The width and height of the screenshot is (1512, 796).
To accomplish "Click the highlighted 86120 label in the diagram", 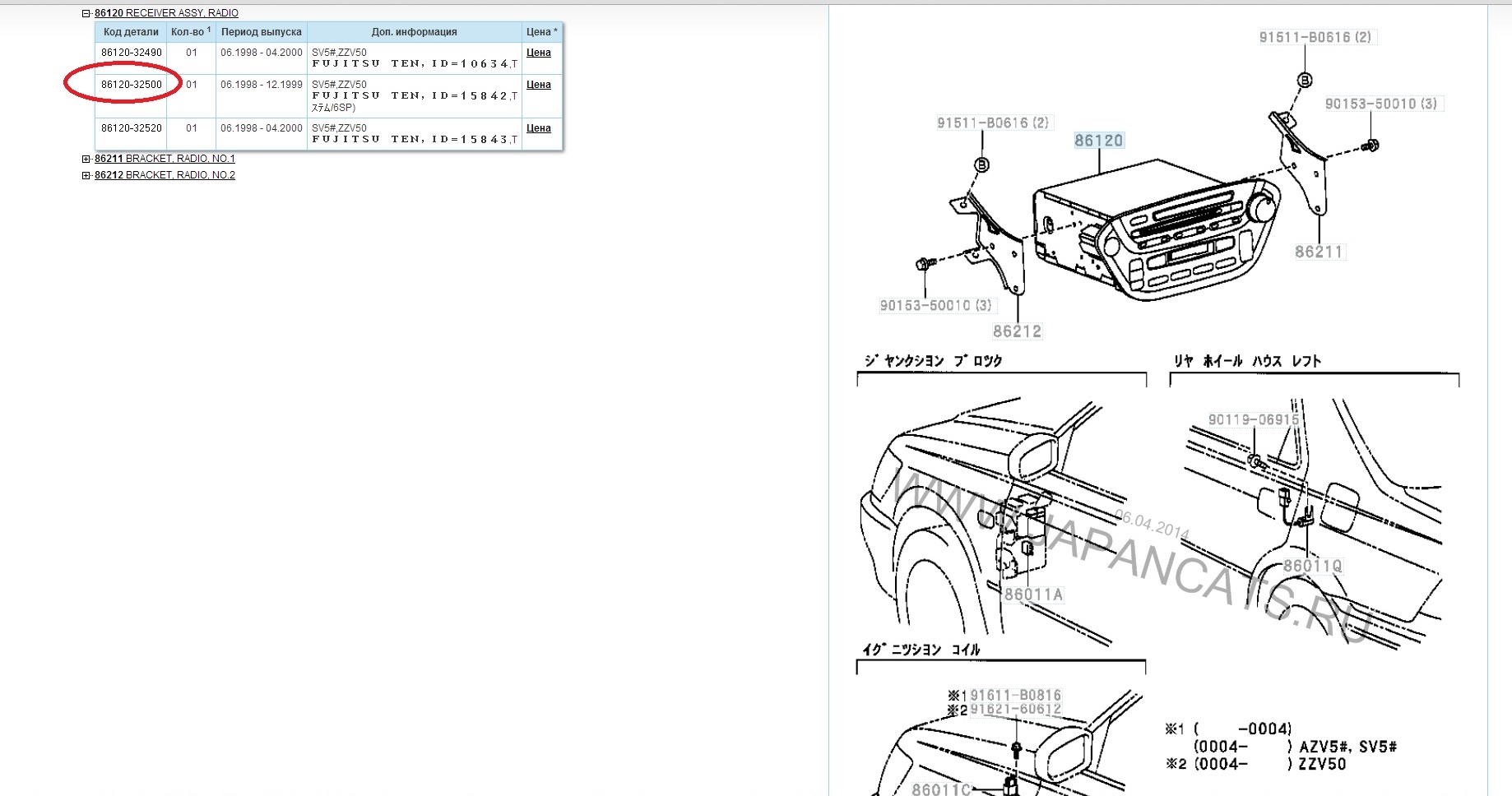I will pos(1098,141).
